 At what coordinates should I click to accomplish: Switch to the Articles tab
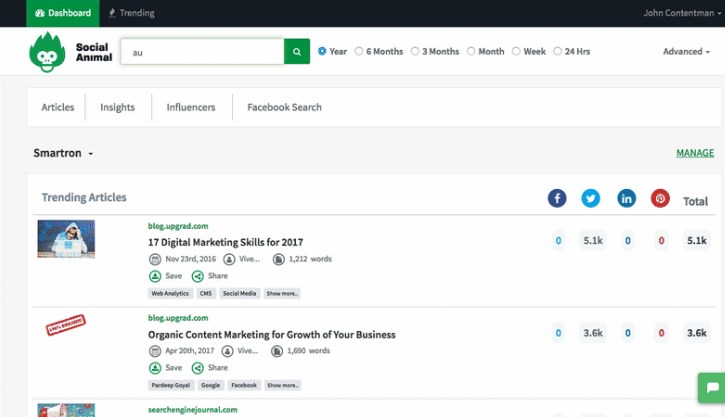tap(57, 107)
